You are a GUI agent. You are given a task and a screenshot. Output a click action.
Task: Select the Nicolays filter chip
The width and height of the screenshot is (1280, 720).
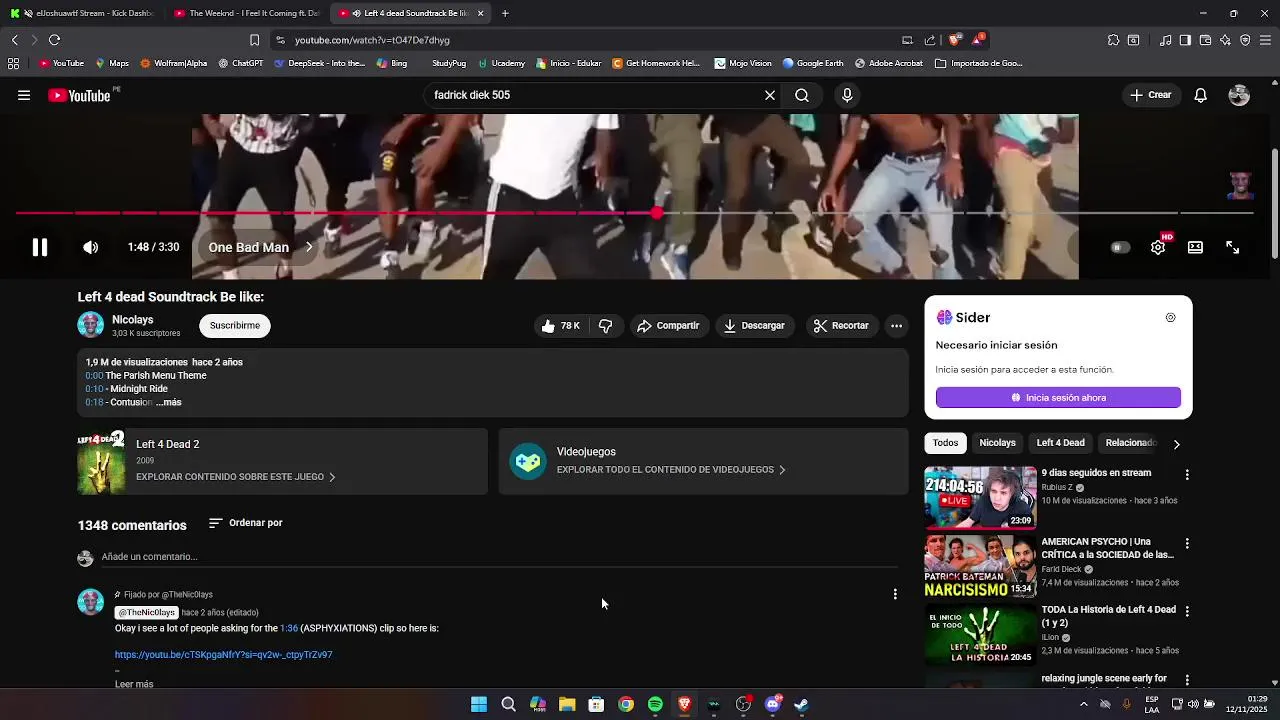coord(997,443)
